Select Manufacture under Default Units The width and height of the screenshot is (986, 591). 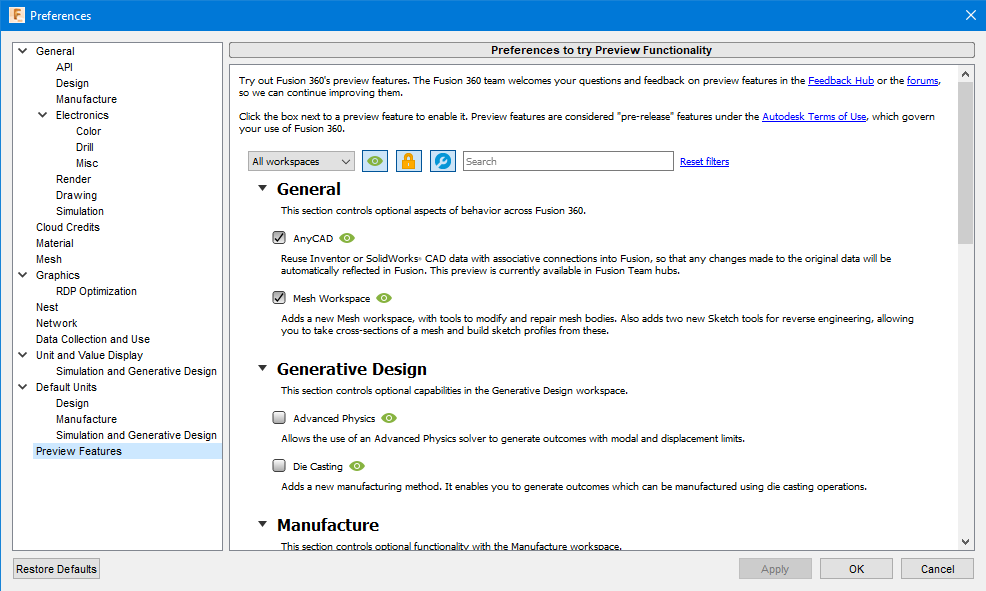pos(86,419)
